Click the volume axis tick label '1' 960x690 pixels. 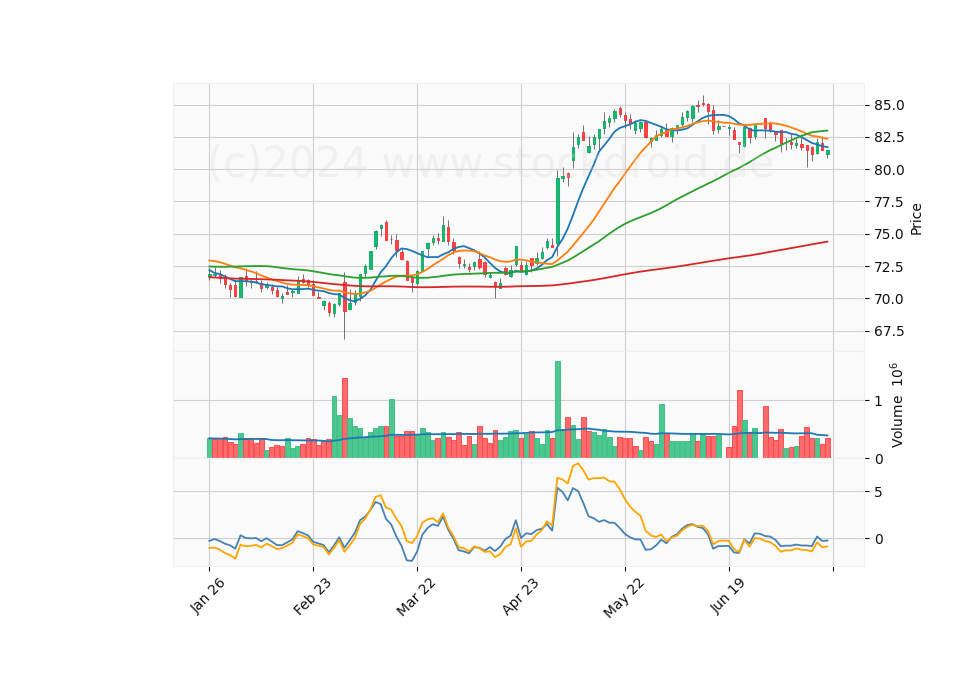coord(879,401)
